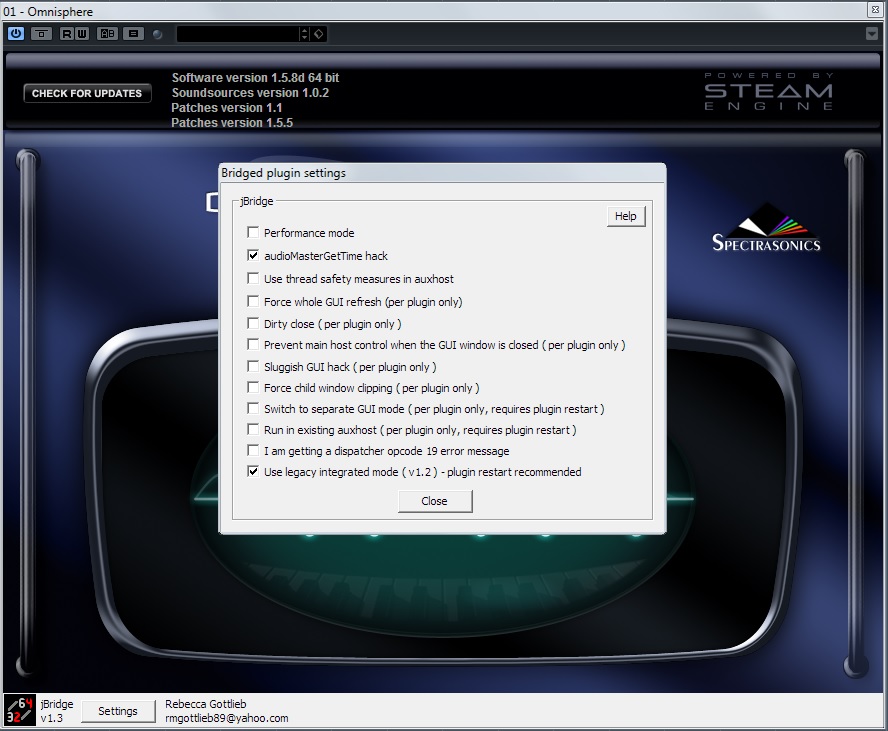Viewport: 888px width, 731px height.
Task: Close the Omnisphere plugin window
Action: (876, 9)
